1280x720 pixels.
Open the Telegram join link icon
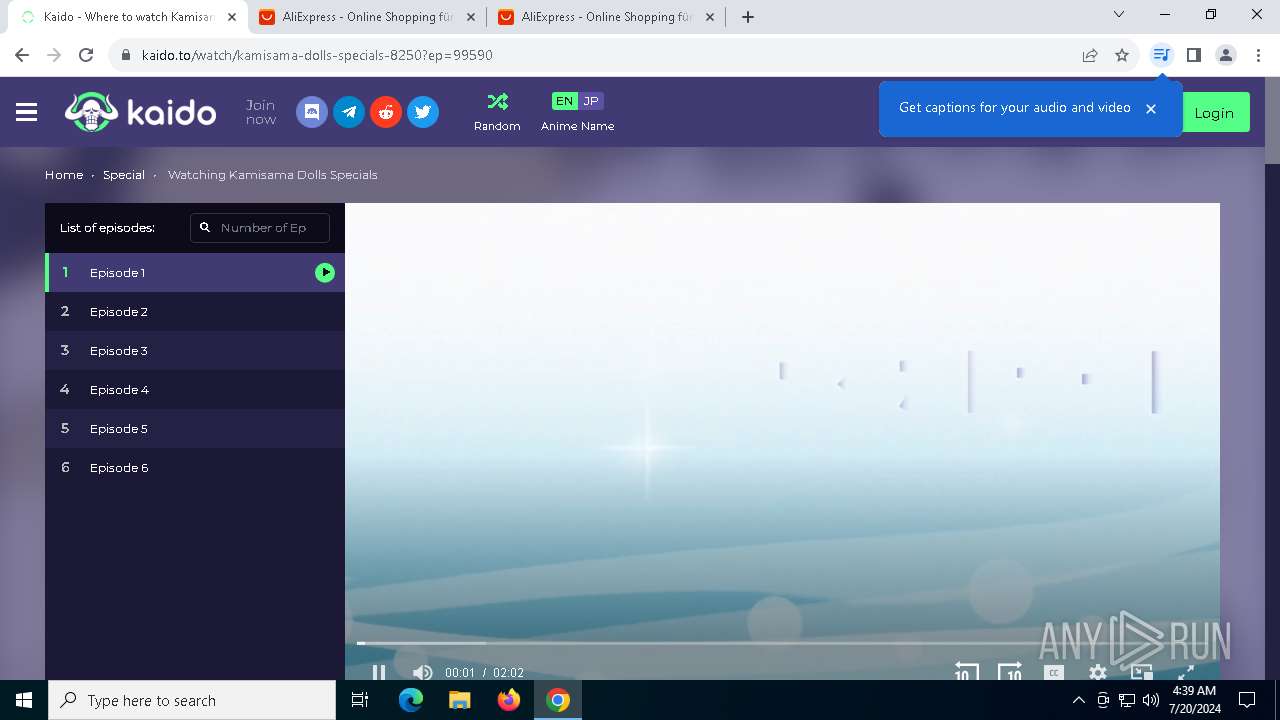tap(349, 112)
